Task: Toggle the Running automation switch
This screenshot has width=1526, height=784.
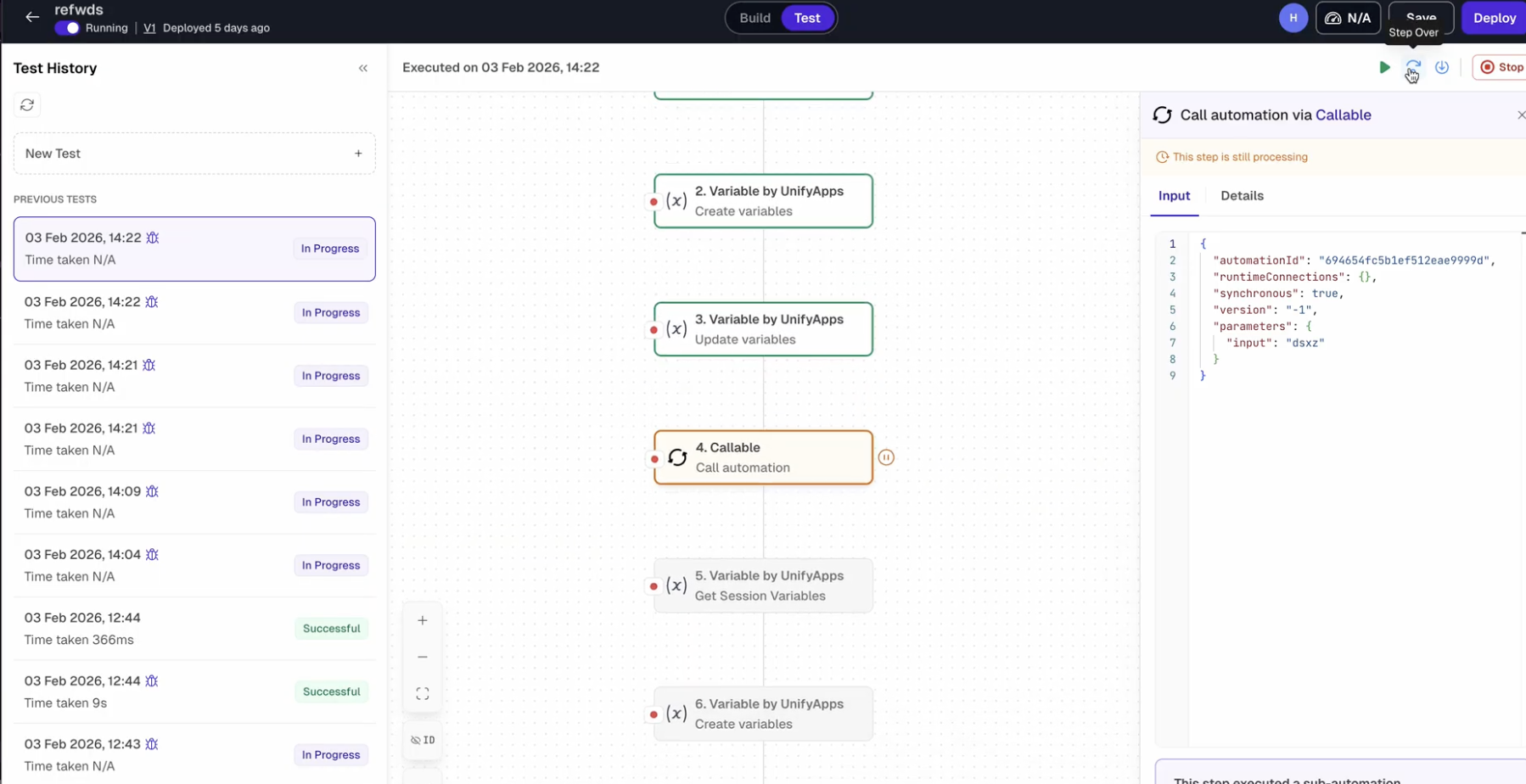Action: [67, 28]
